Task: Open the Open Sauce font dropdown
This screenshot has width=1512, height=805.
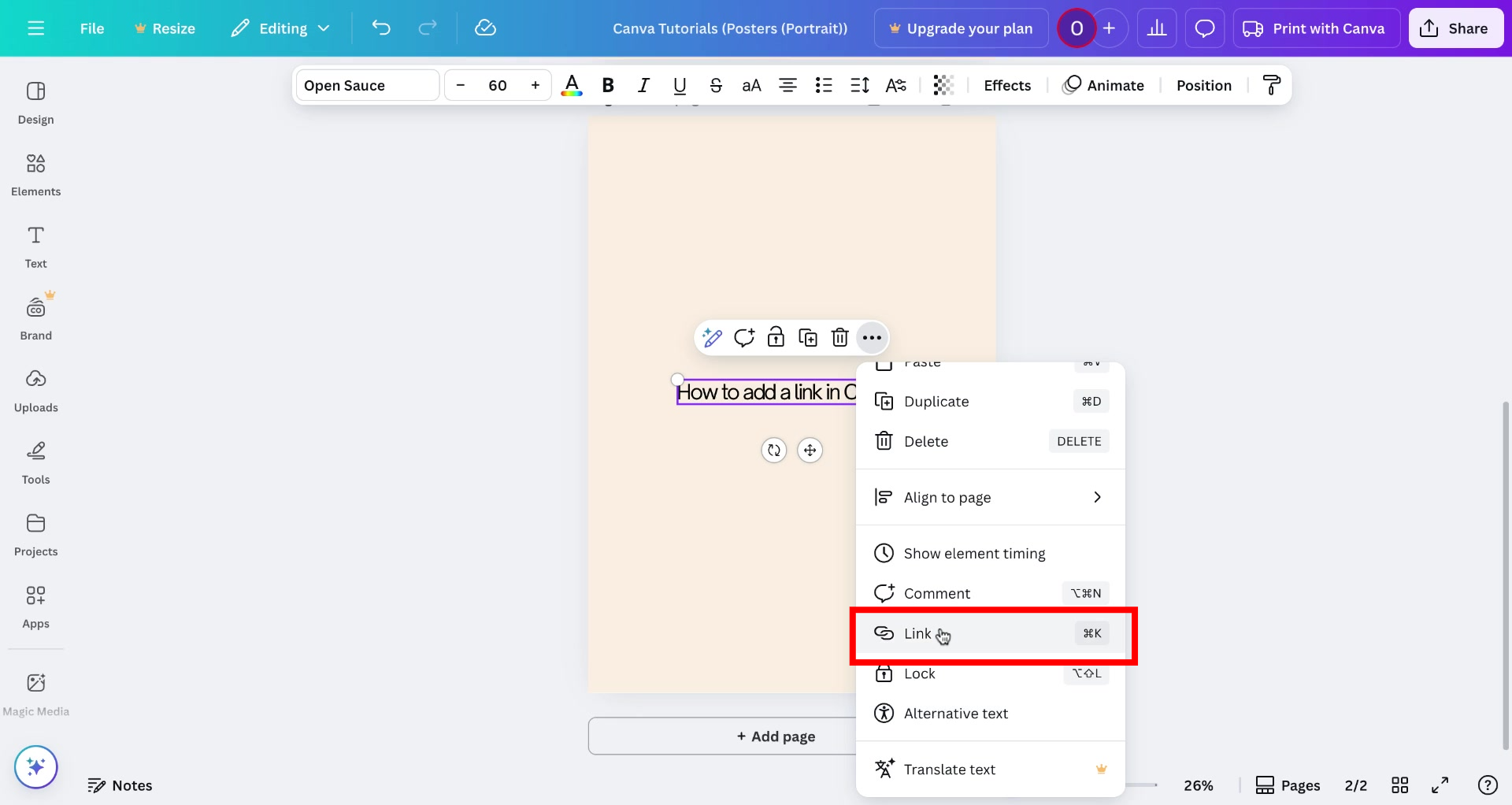Action: coord(366,85)
